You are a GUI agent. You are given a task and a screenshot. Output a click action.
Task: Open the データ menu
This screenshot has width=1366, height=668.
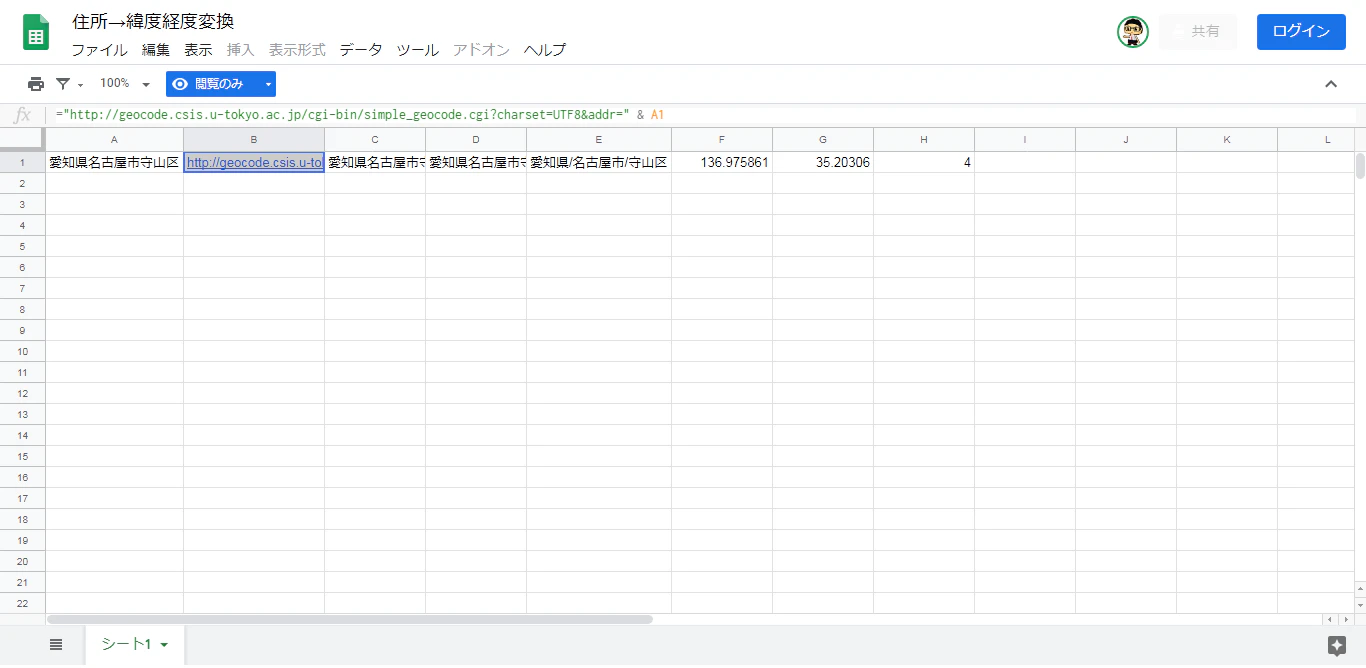click(x=361, y=50)
